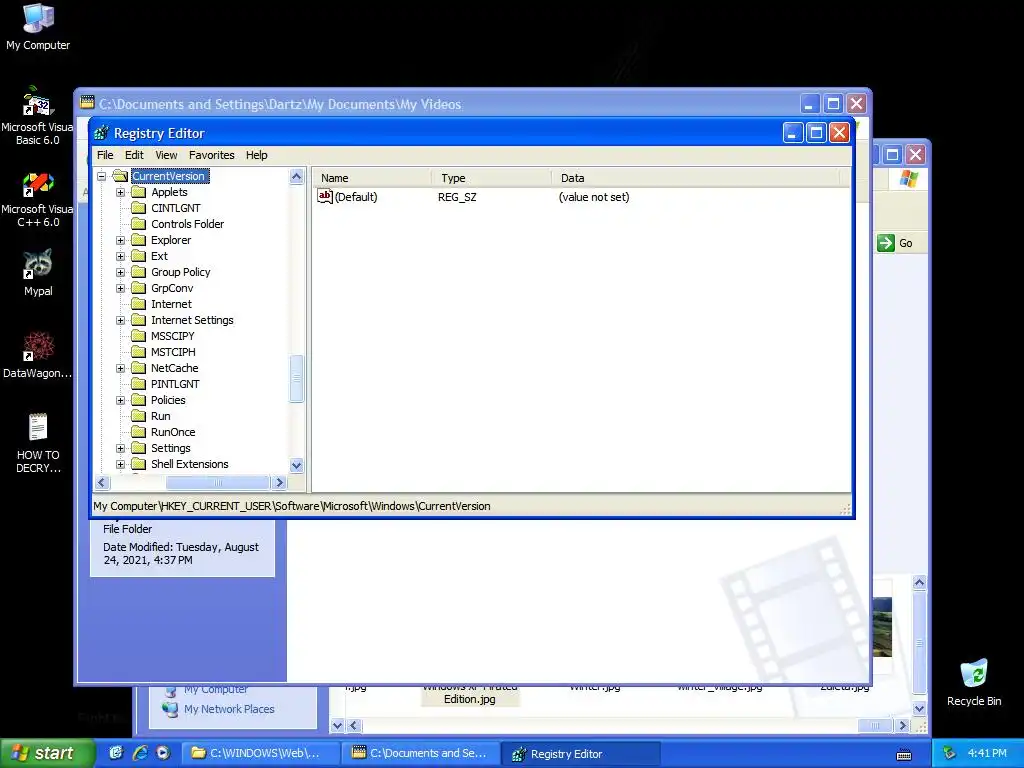Click the keyboard icon on taskbar

904,754
